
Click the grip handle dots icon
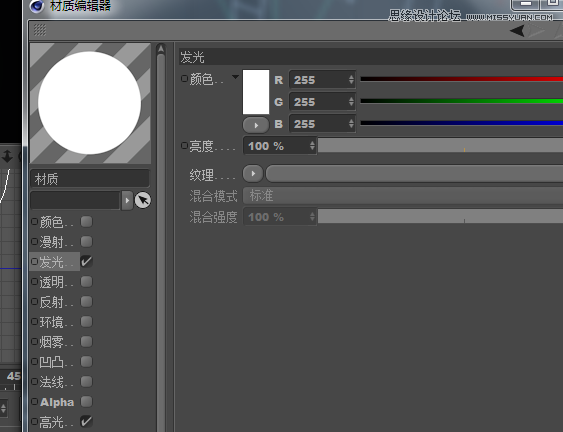tap(40, 30)
